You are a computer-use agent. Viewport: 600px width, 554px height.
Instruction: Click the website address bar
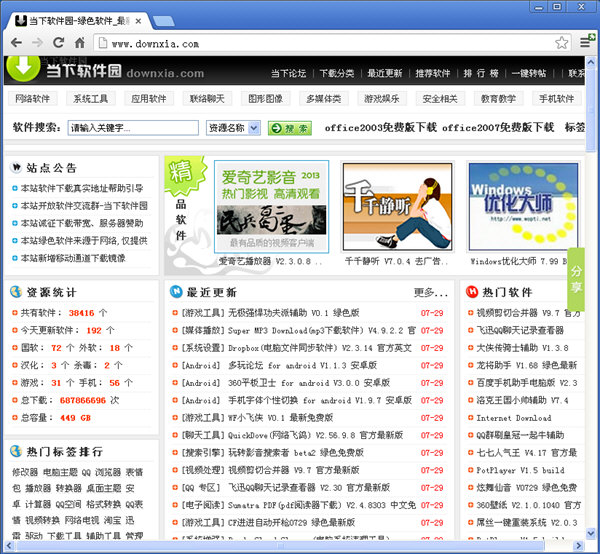pyautogui.click(x=320, y=43)
